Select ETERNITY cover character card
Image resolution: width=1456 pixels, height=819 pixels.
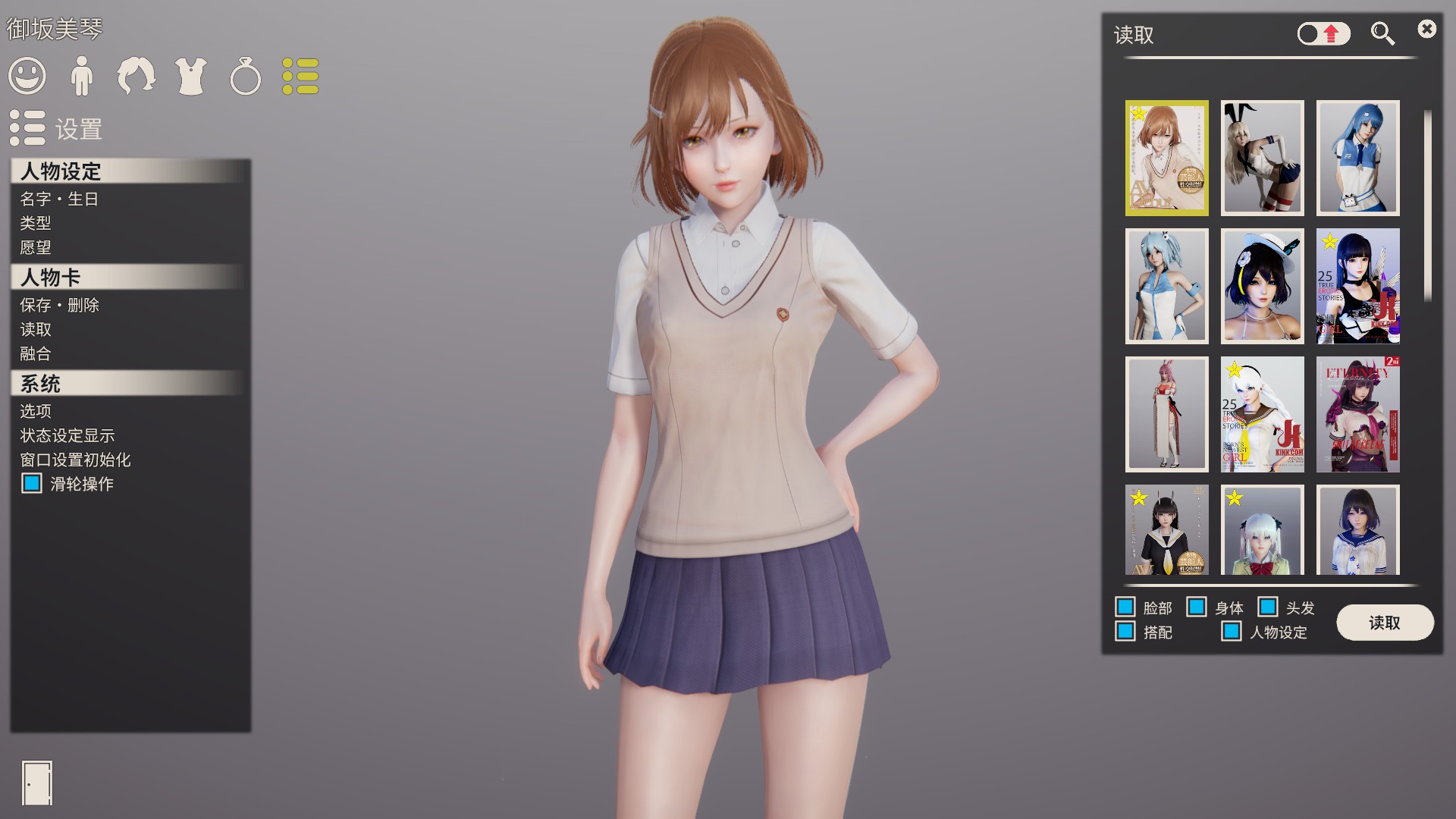click(x=1358, y=414)
